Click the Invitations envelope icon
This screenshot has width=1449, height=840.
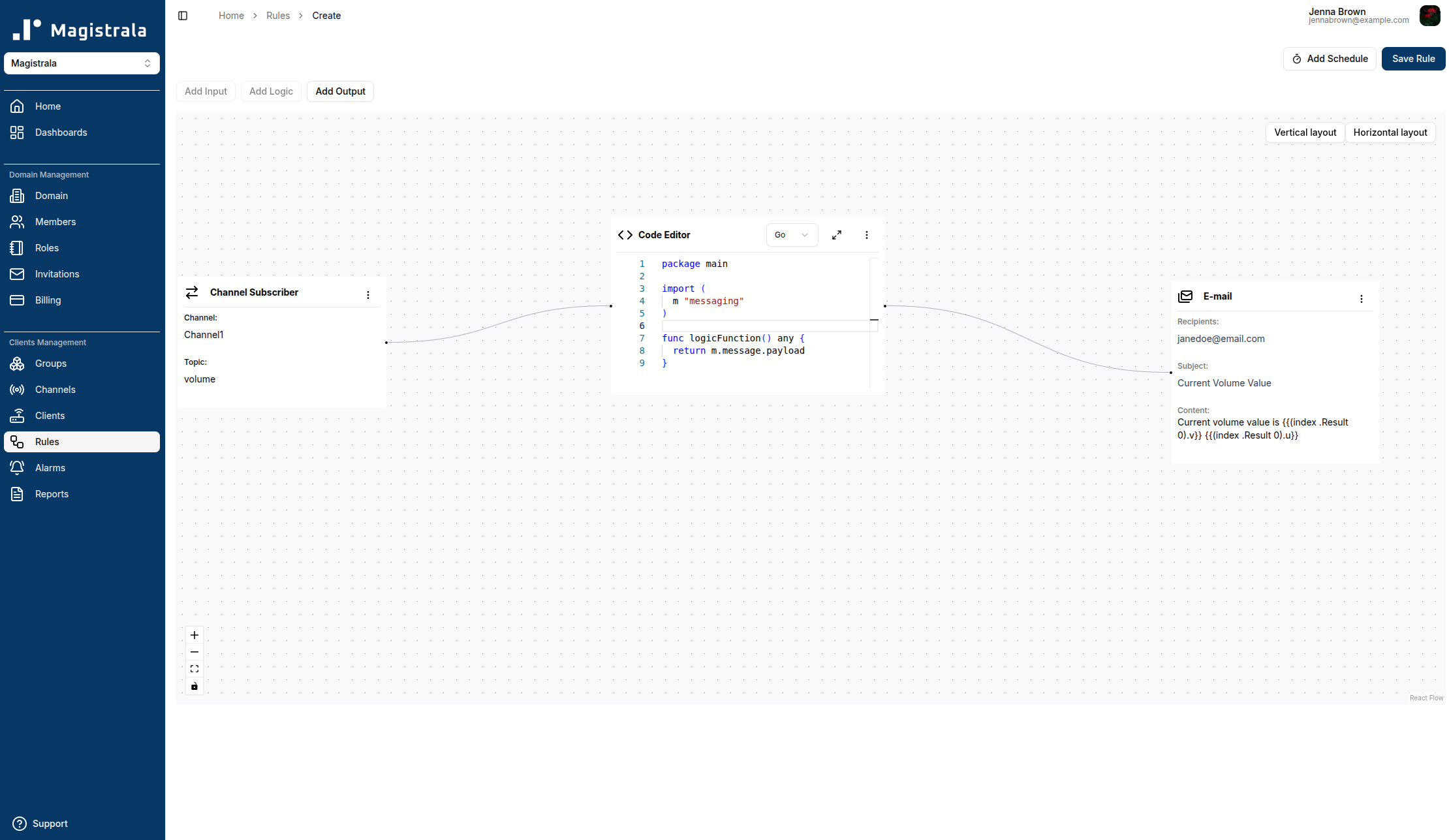point(17,274)
